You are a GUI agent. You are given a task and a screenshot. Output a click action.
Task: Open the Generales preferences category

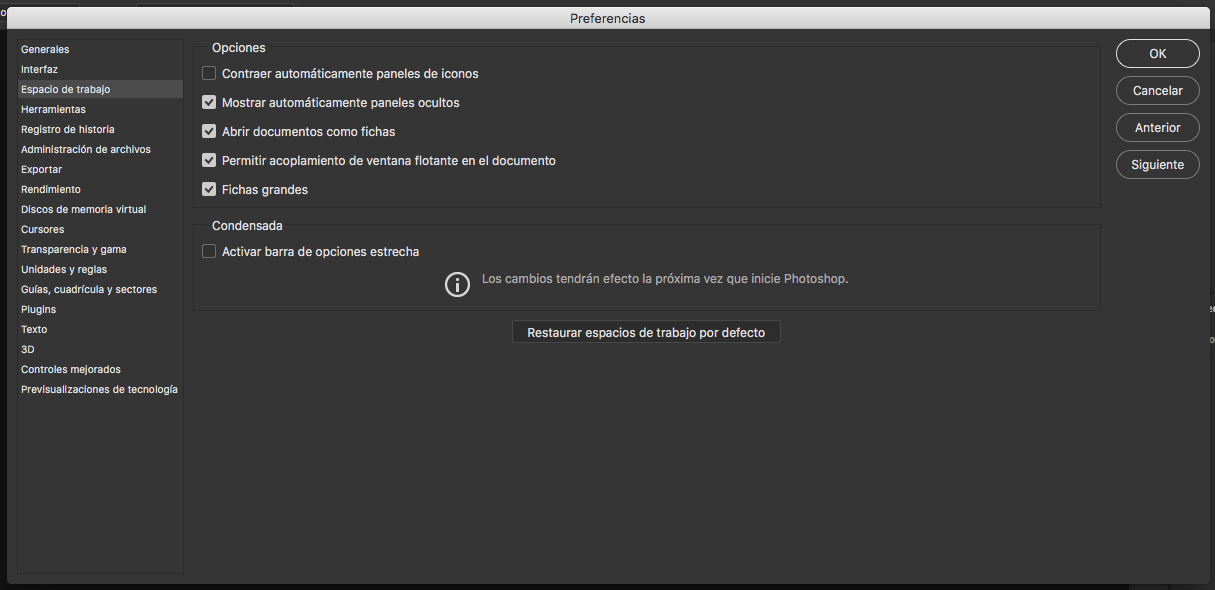[x=45, y=49]
